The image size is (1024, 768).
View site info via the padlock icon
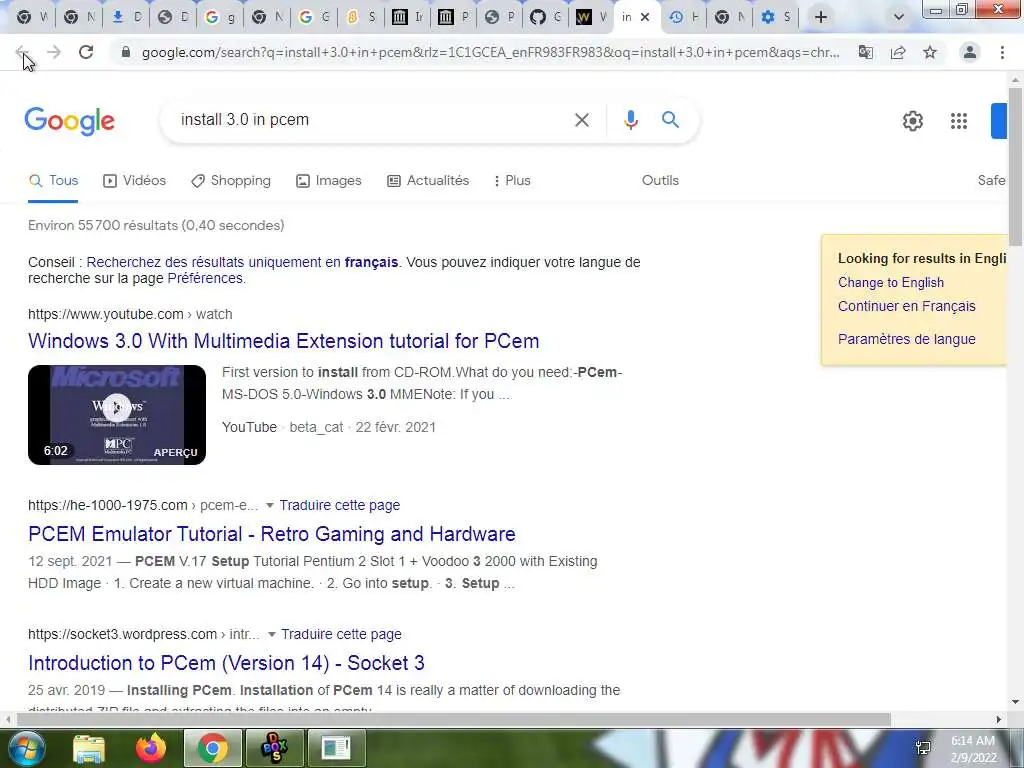pos(126,52)
